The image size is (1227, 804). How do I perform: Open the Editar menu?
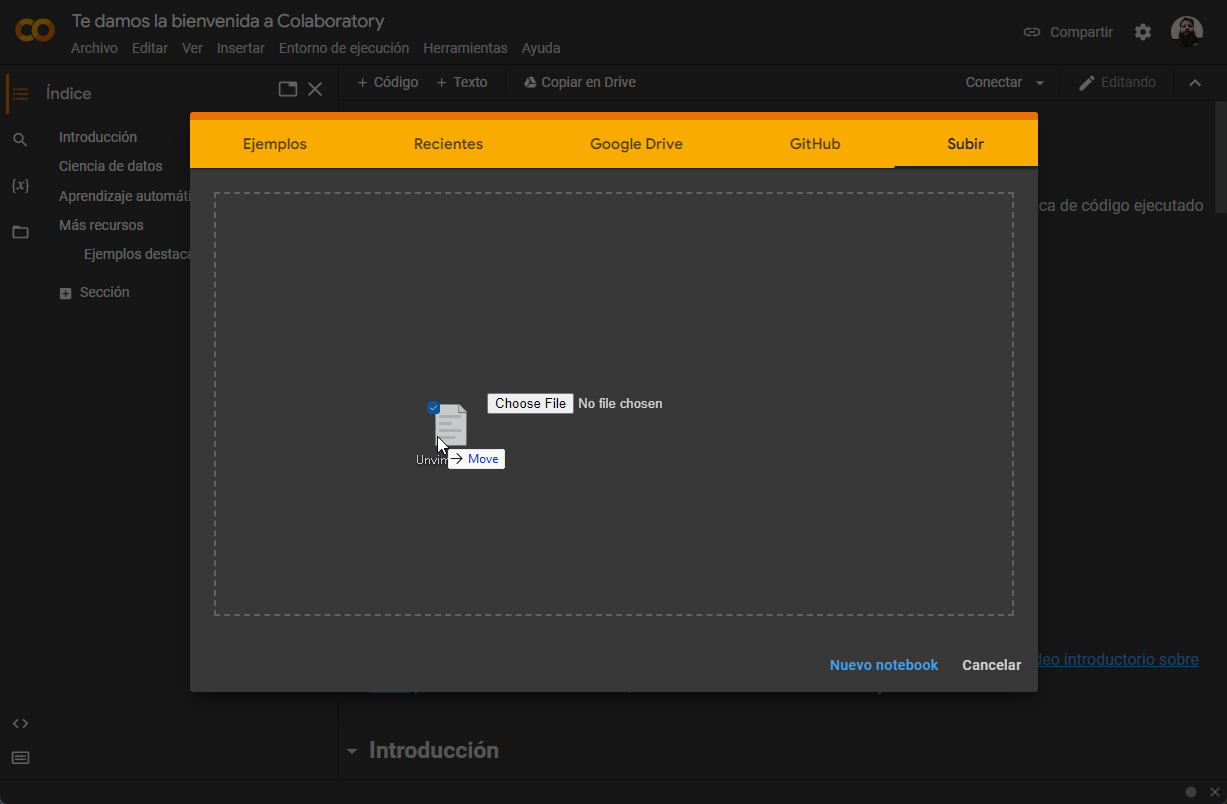pyautogui.click(x=150, y=48)
